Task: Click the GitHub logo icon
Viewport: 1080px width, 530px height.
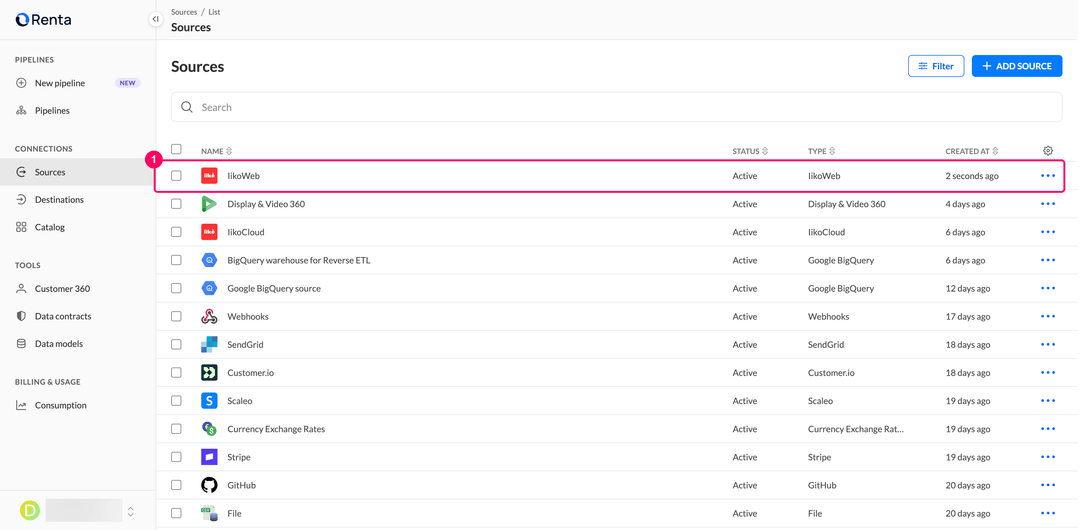Action: [209, 485]
